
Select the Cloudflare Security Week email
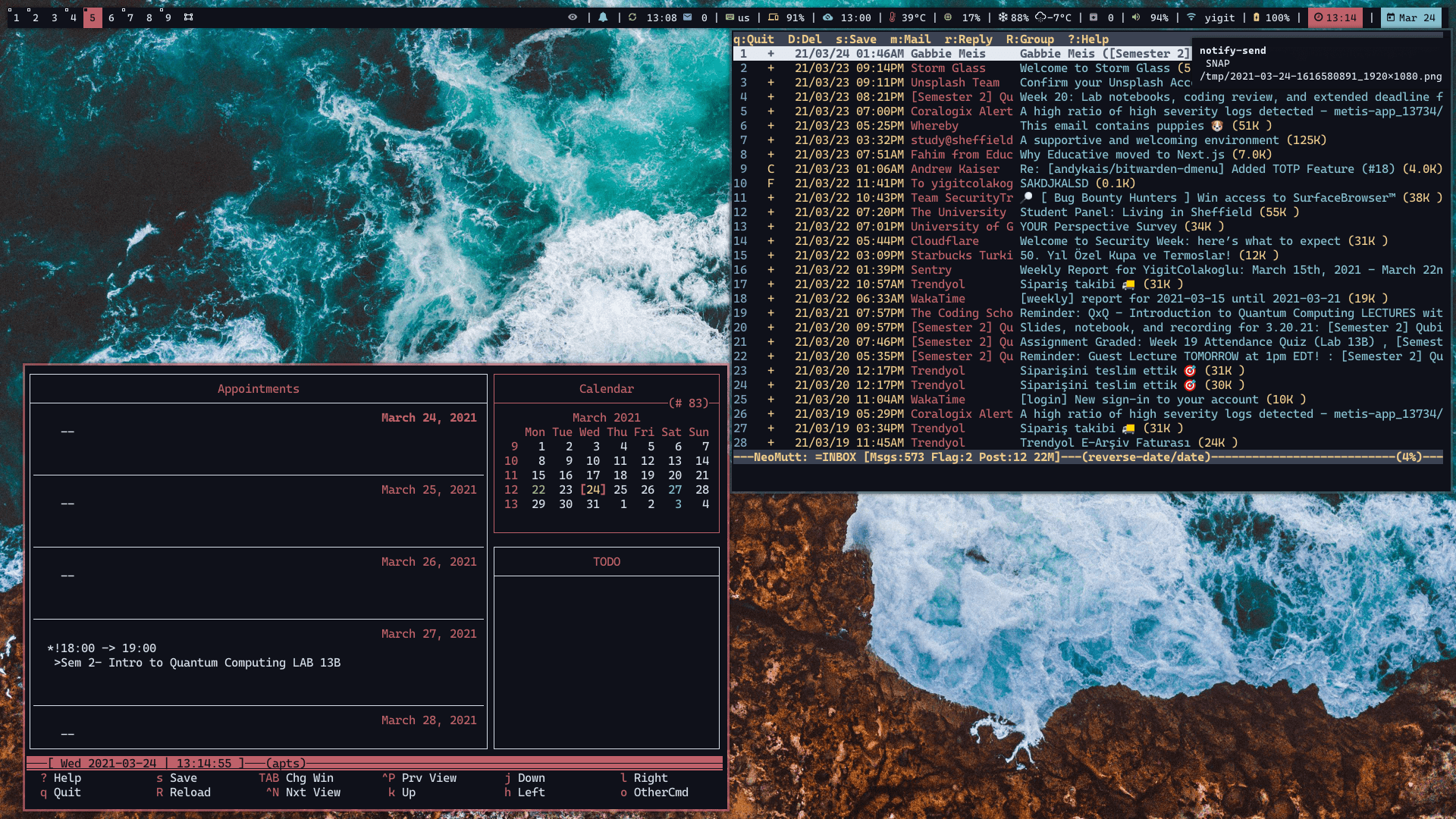point(1088,241)
